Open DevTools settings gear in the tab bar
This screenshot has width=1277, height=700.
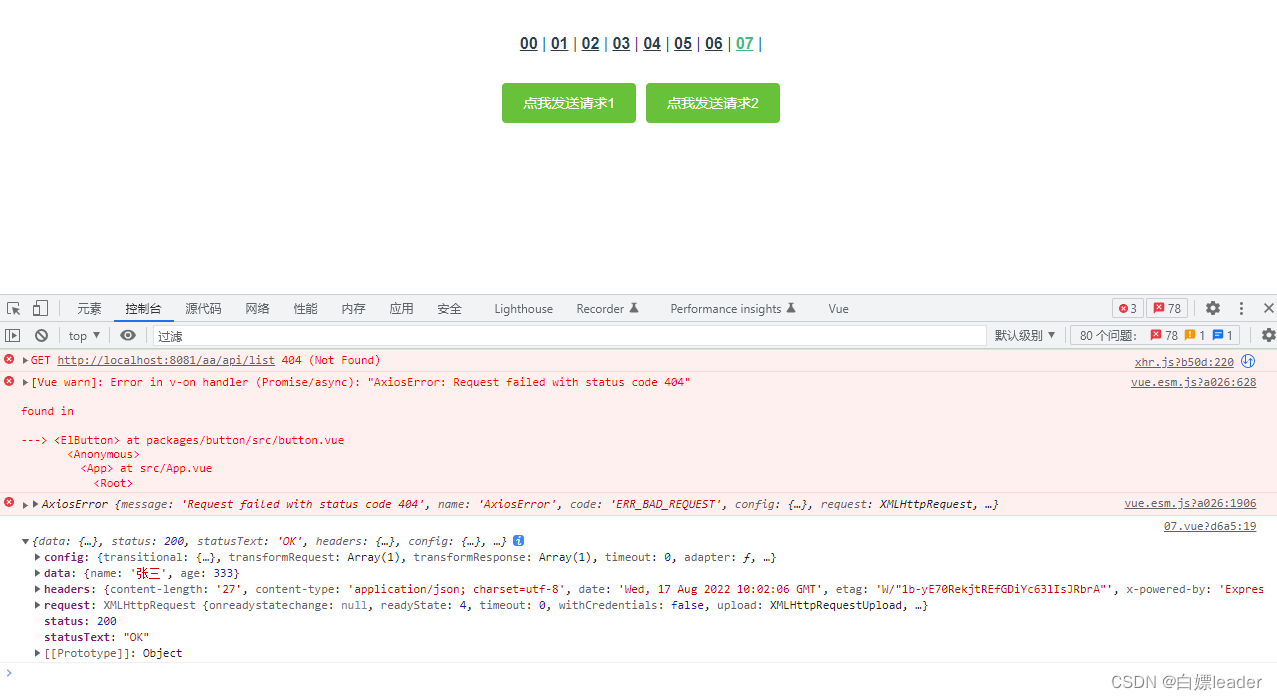(1213, 309)
